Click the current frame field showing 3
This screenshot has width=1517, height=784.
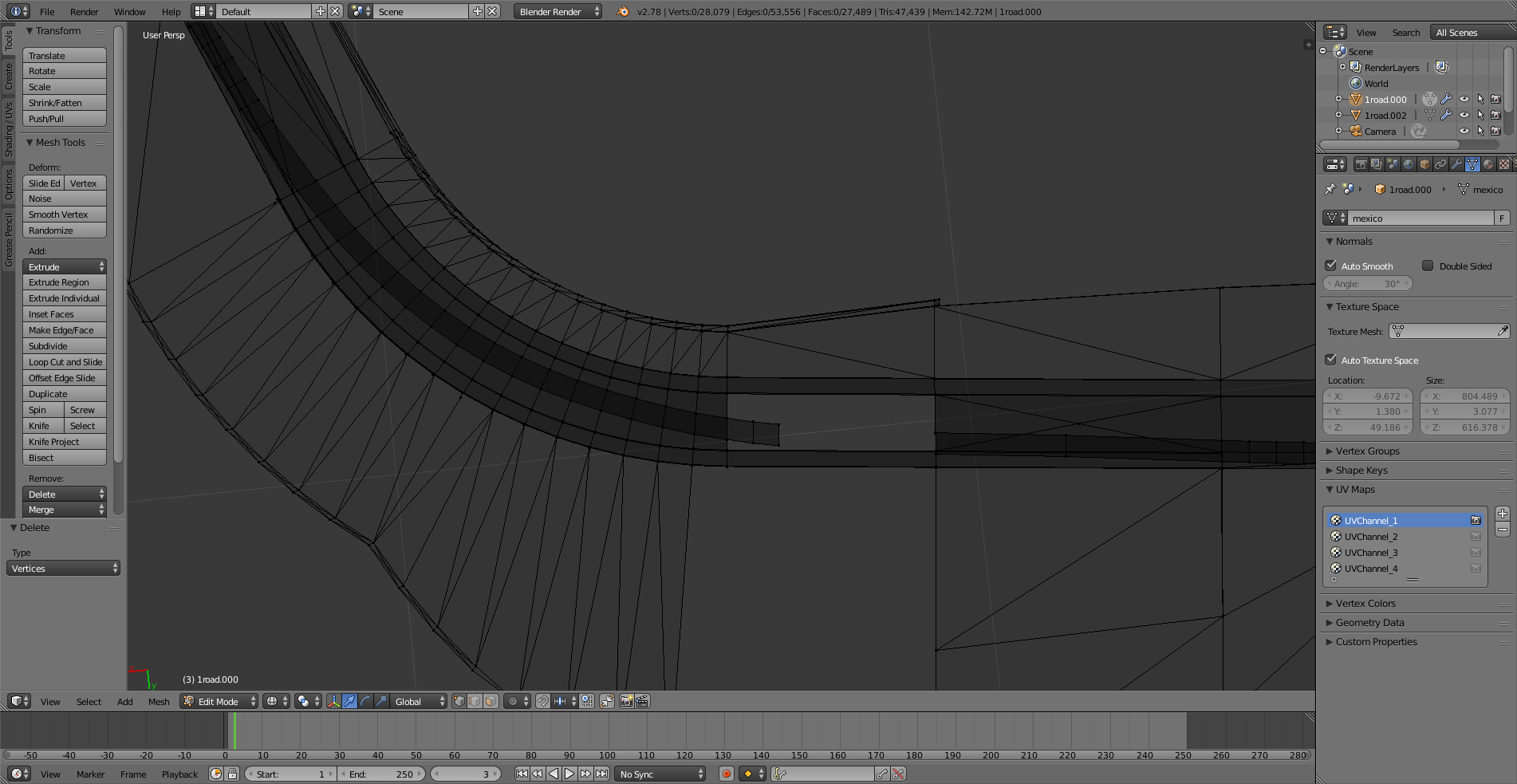(x=466, y=774)
